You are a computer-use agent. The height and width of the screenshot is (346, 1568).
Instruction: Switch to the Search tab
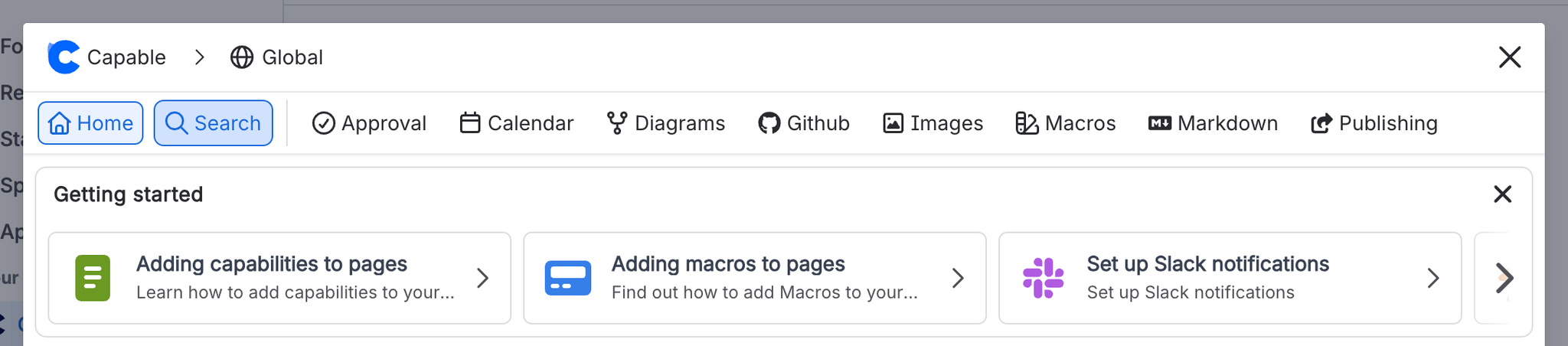213,123
